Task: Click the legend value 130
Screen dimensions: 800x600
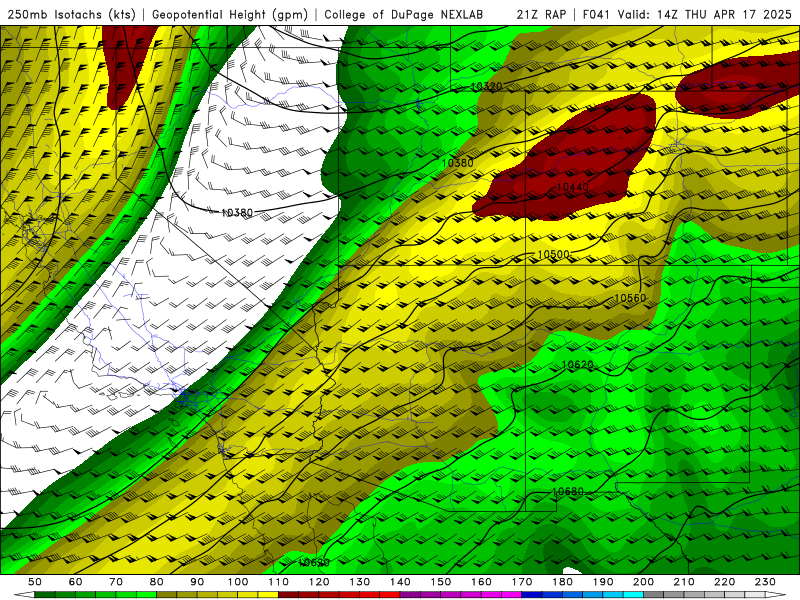Action: pos(360,582)
